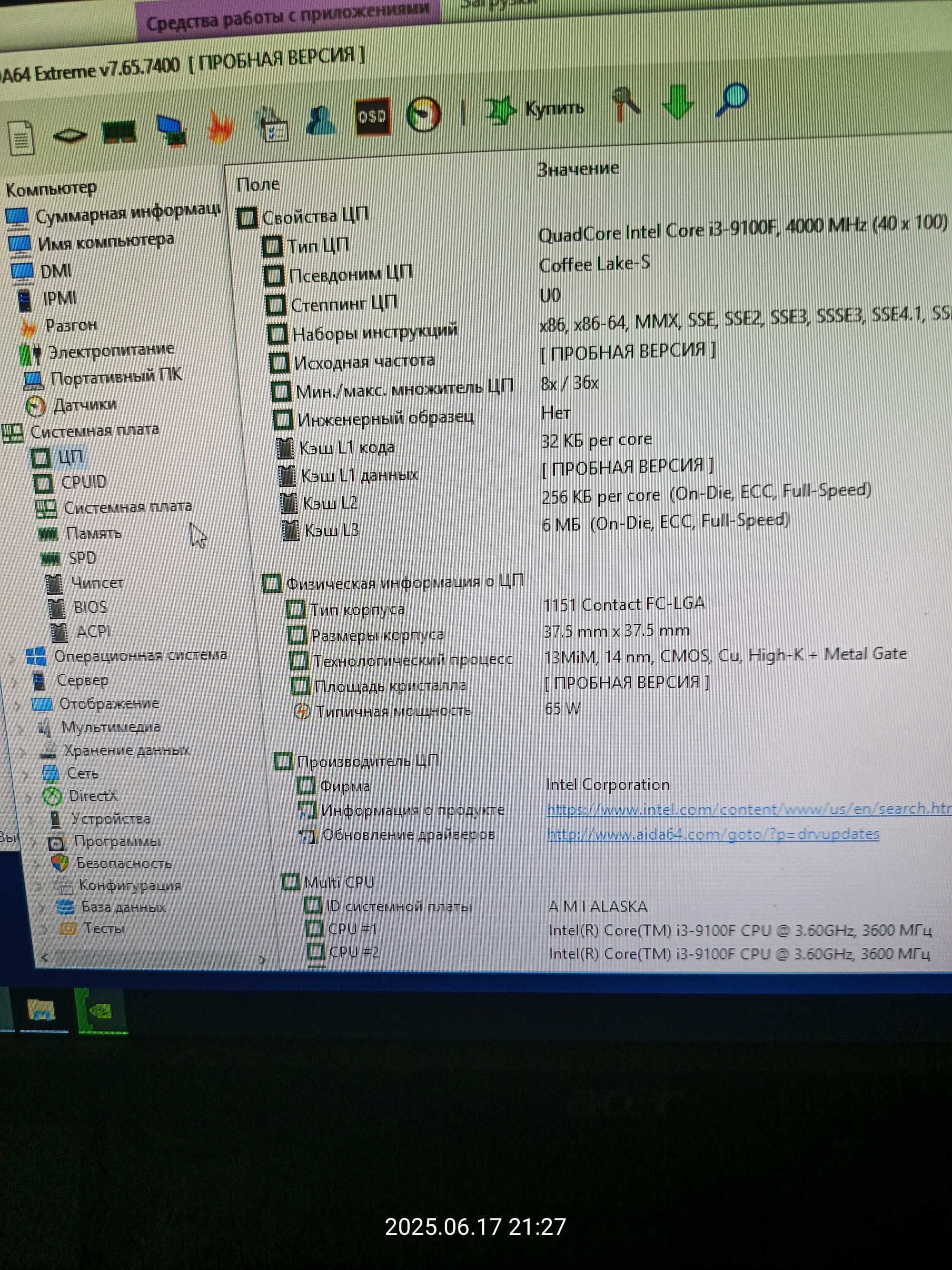
Task: Open Тесты tree item
Action: click(92, 929)
